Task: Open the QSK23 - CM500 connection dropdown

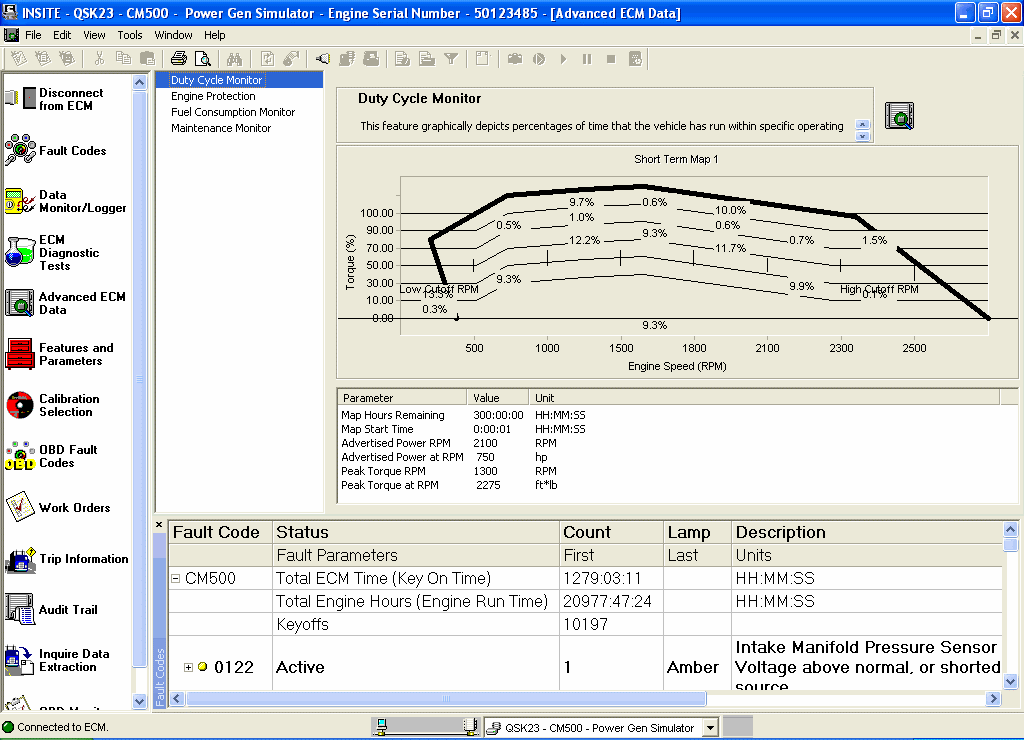Action: point(710,727)
